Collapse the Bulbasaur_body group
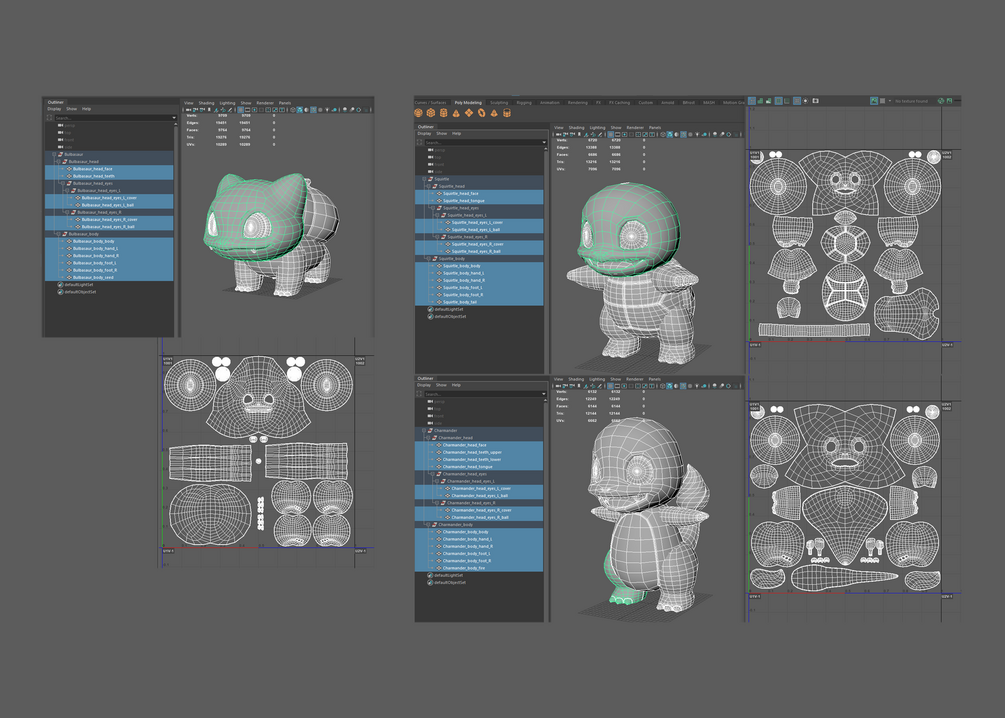 [x=58, y=234]
